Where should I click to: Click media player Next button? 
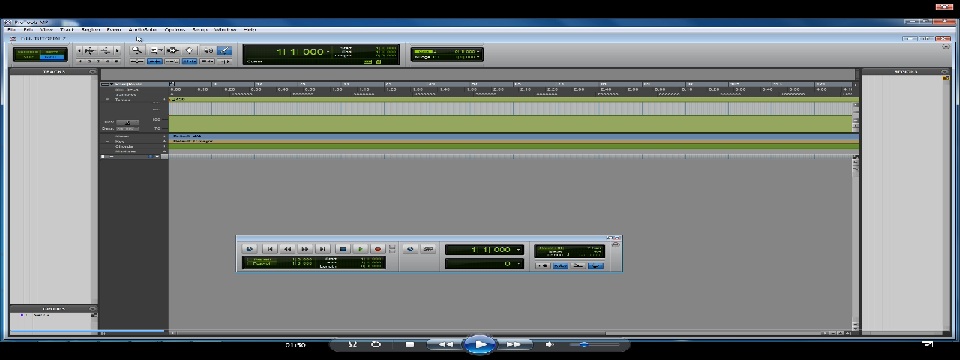pos(514,345)
